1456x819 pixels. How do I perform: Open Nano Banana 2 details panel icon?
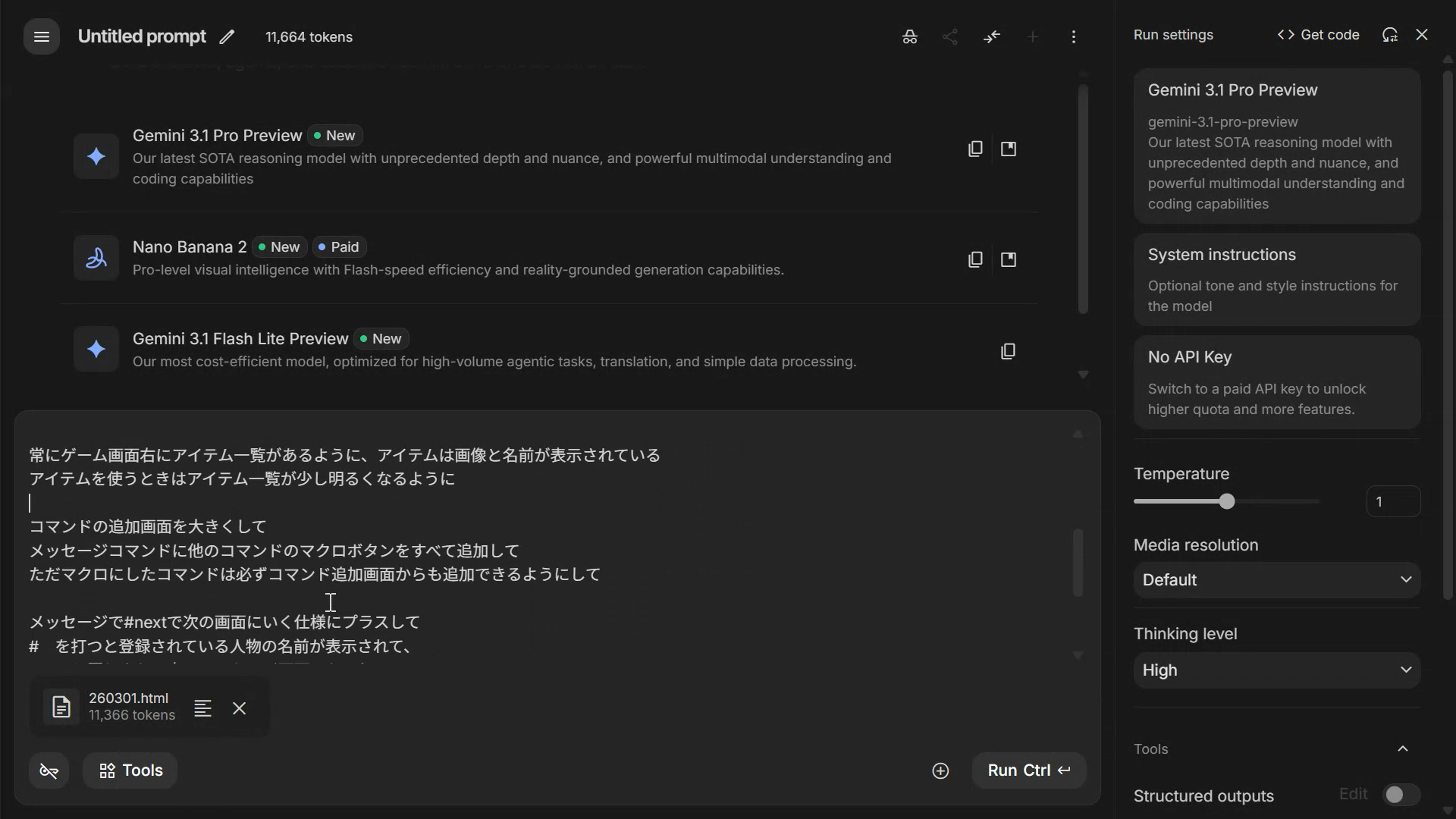[1009, 259]
